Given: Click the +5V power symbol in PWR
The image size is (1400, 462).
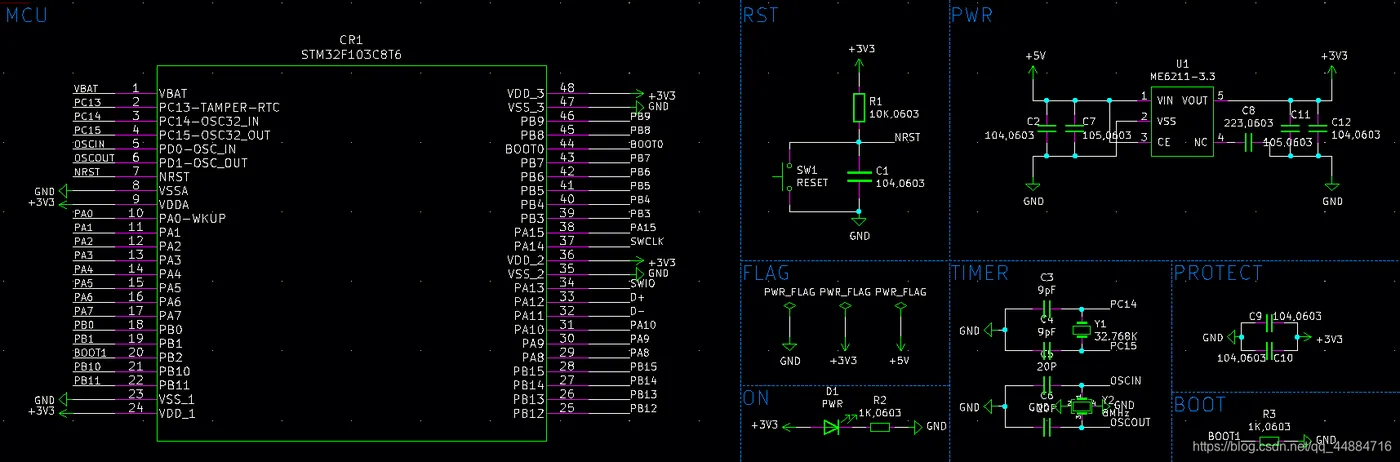Looking at the screenshot, I should (1035, 72).
